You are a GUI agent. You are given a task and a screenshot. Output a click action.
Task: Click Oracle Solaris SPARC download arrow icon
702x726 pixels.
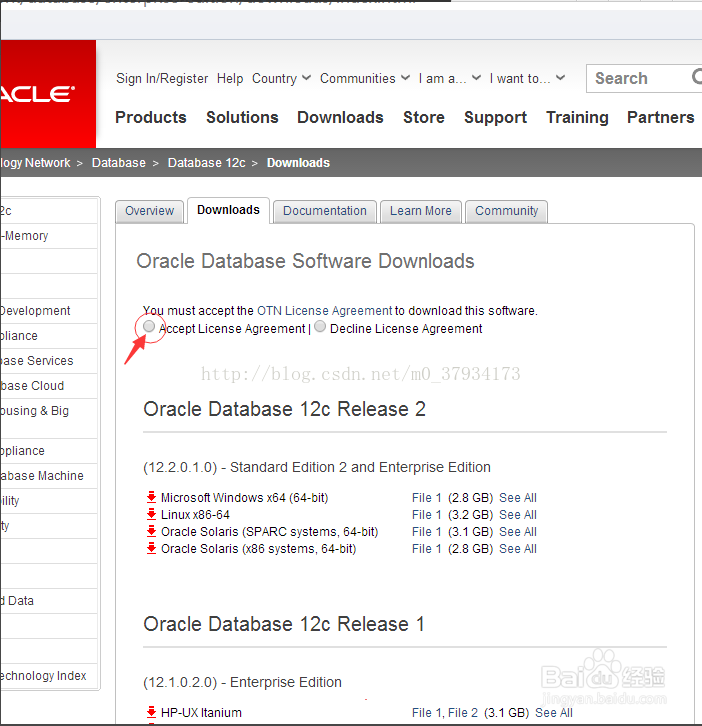click(151, 532)
